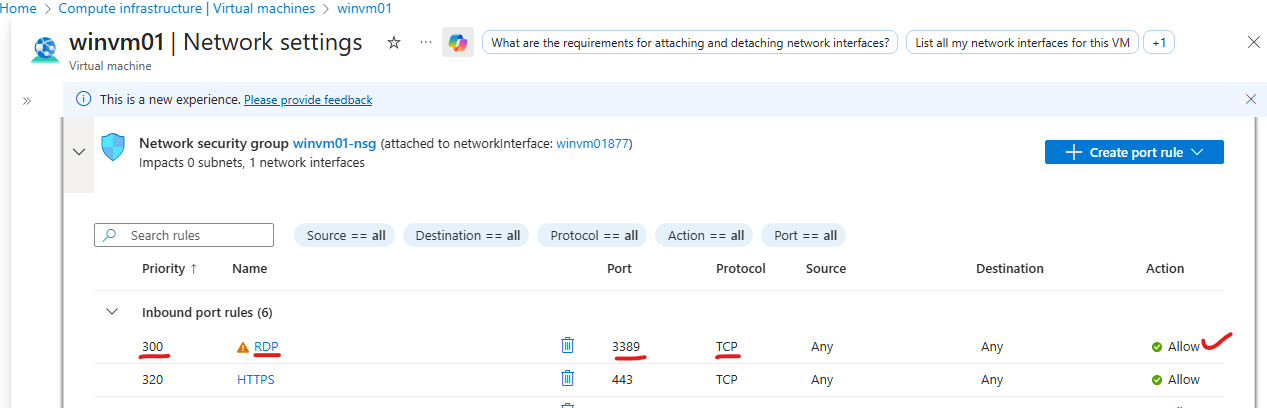Collapse the Network security group section
This screenshot has height=408, width=1267.
pyautogui.click(x=78, y=152)
